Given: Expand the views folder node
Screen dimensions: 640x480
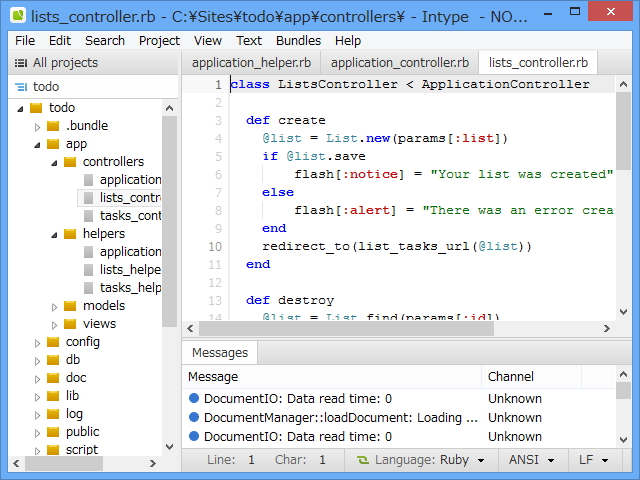Looking at the screenshot, I should [54, 325].
